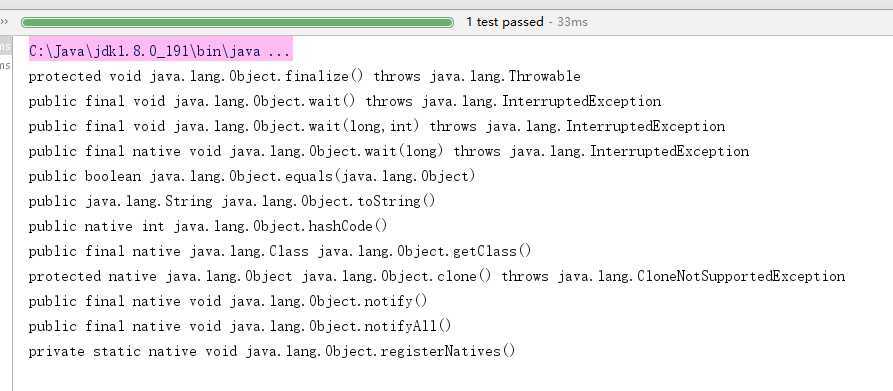Click the '1 test passed' status label
Screen dimensions: 893x391
pyautogui.click(x=505, y=22)
